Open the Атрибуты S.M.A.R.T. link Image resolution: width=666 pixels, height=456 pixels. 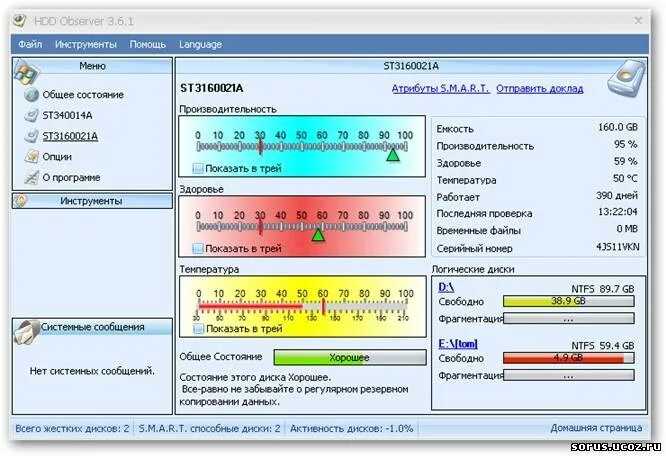[x=440, y=88]
